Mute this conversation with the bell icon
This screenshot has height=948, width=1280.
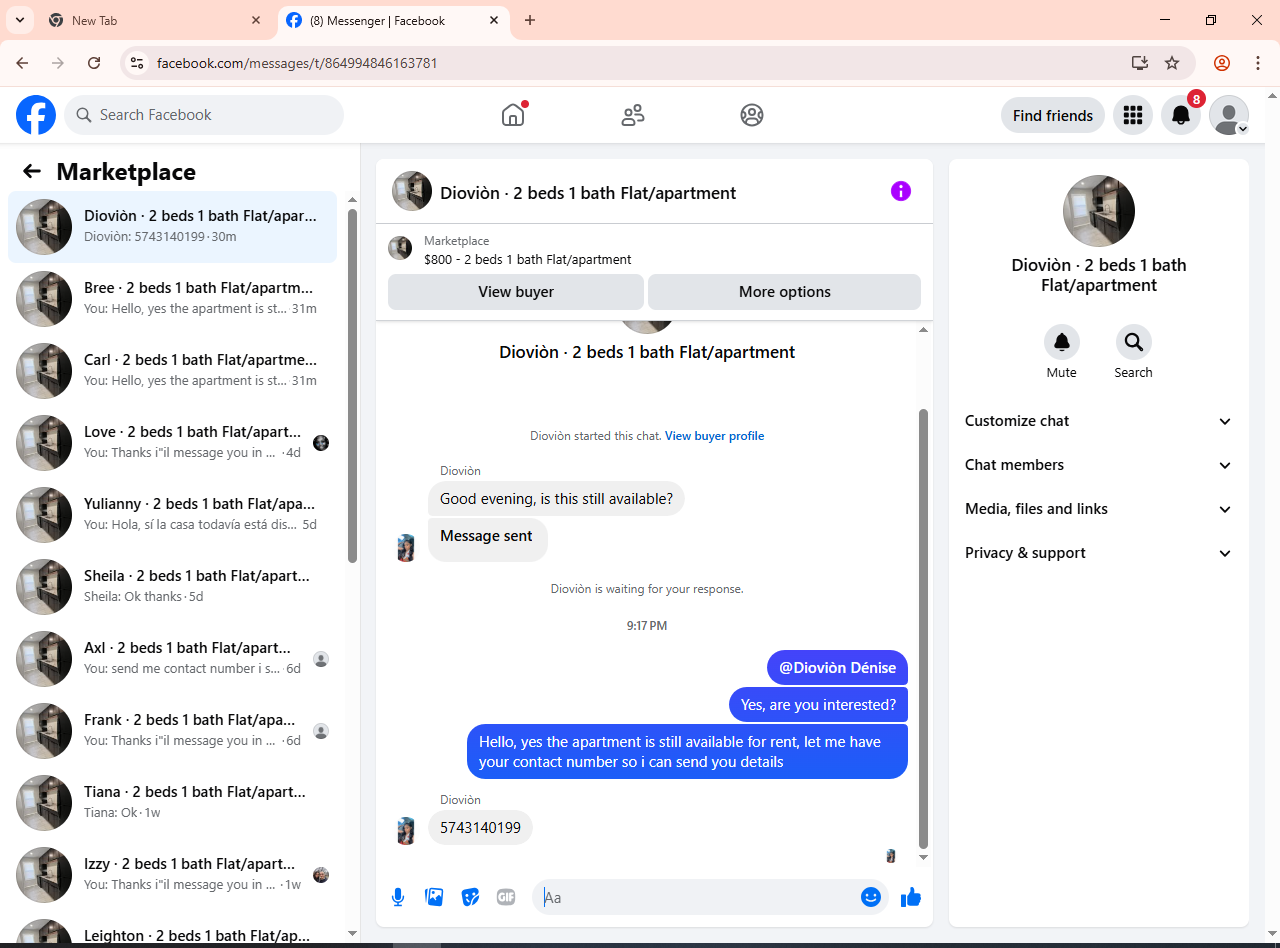click(x=1062, y=342)
